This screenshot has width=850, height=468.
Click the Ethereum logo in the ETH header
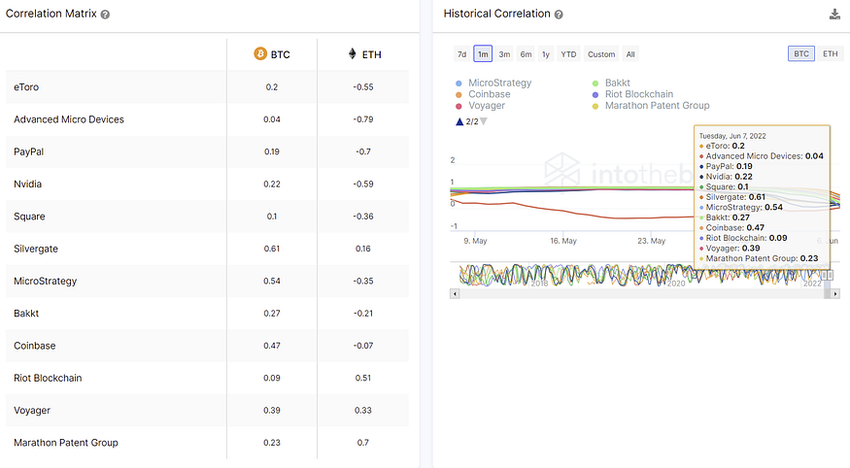coord(352,54)
